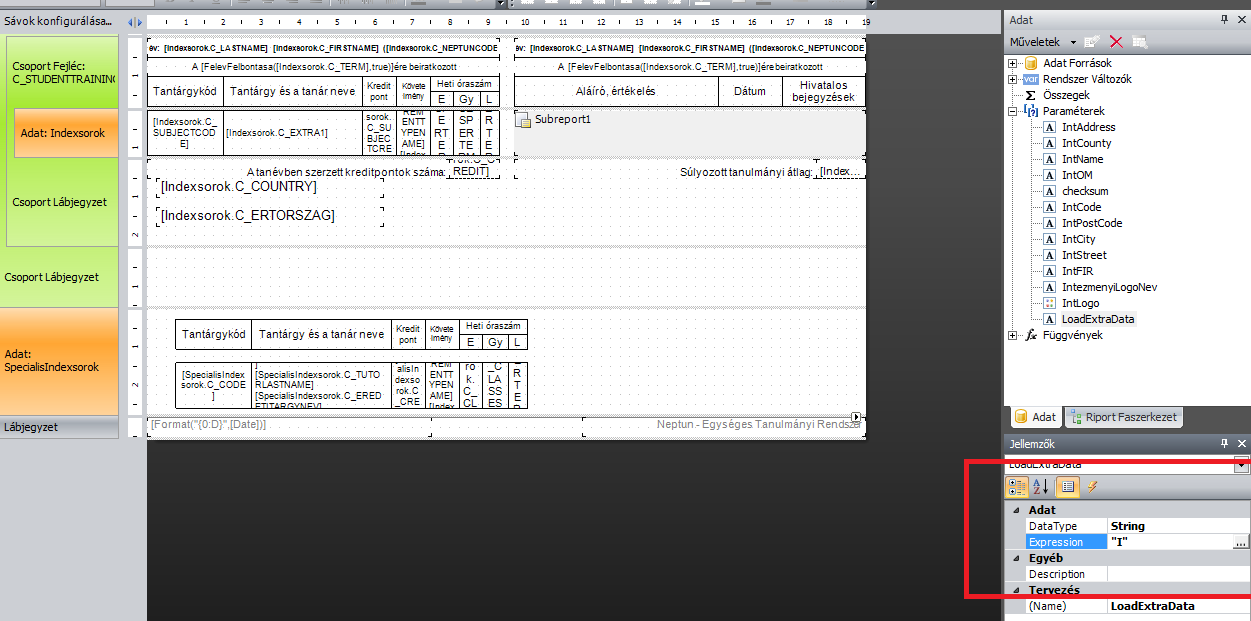Click the DataType String value

(1178, 526)
